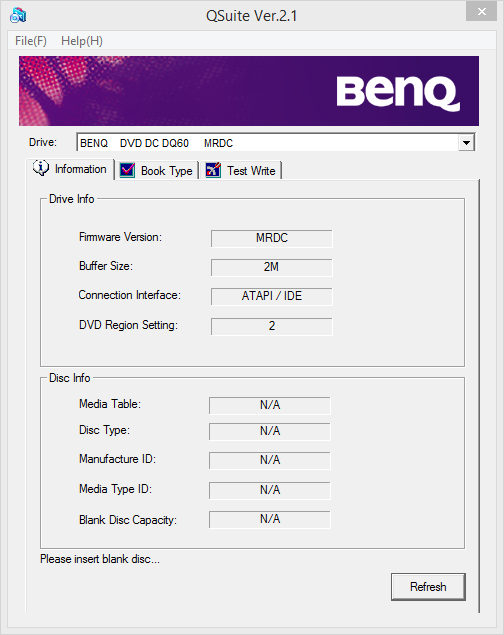Viewport: 504px width, 635px height.
Task: Click the Disc Type N/A field
Action: point(270,431)
